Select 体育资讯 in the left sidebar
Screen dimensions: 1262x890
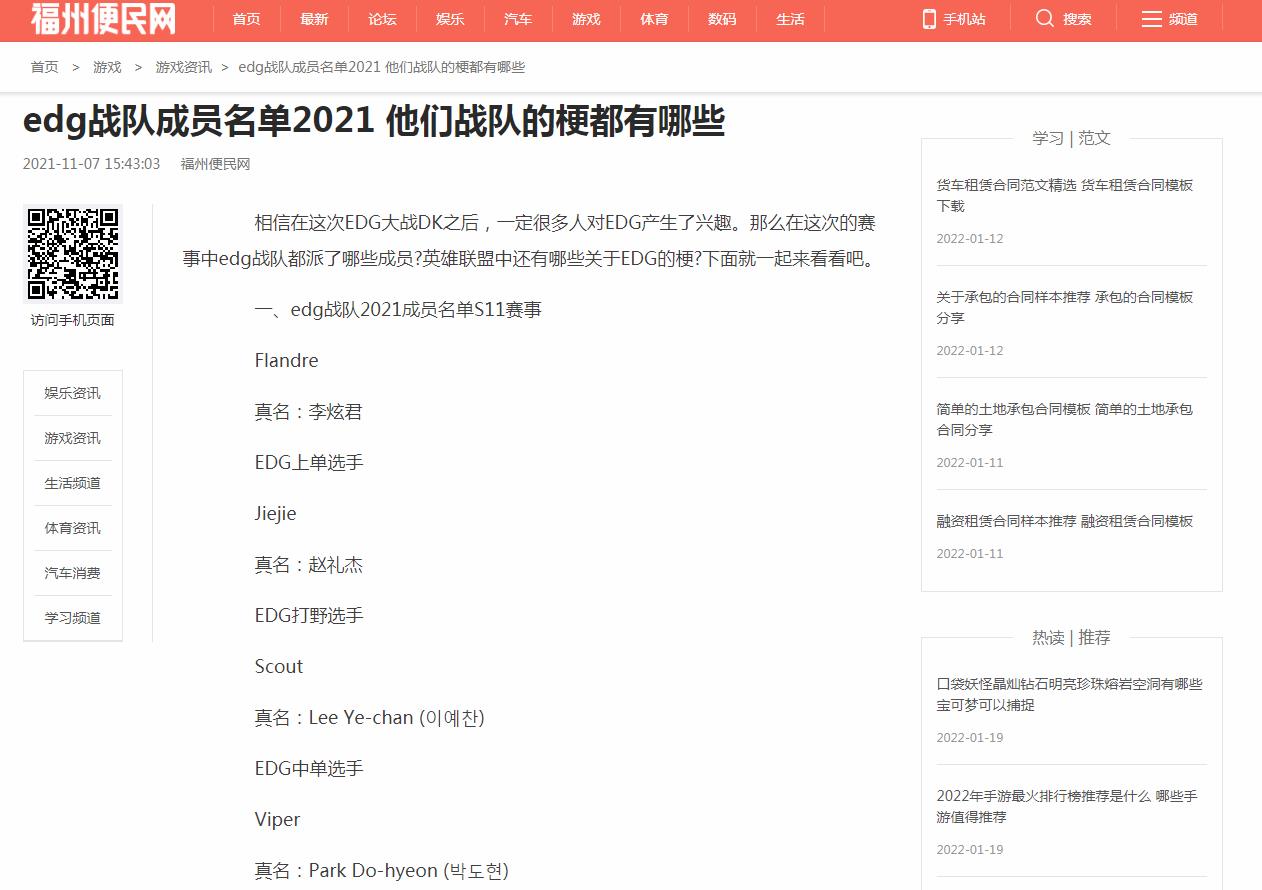pos(72,528)
